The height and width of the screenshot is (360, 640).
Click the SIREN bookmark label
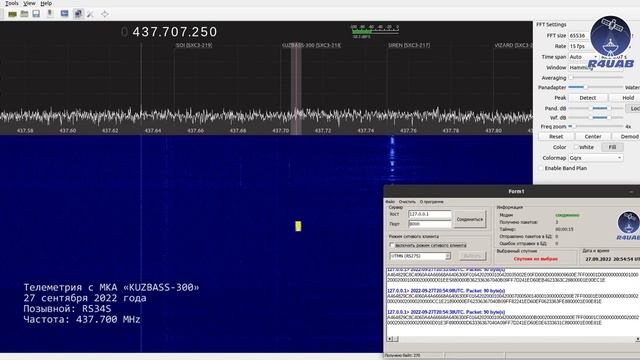(409, 45)
